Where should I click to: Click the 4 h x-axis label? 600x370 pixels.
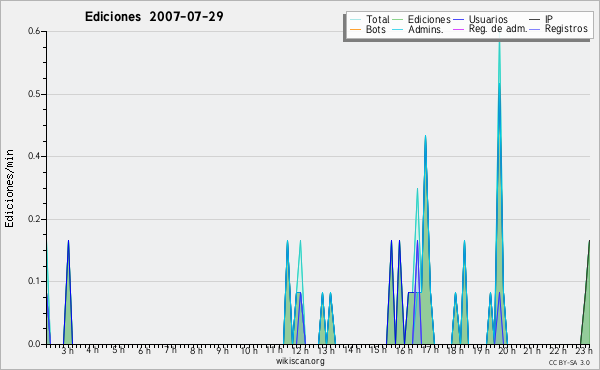[92, 350]
